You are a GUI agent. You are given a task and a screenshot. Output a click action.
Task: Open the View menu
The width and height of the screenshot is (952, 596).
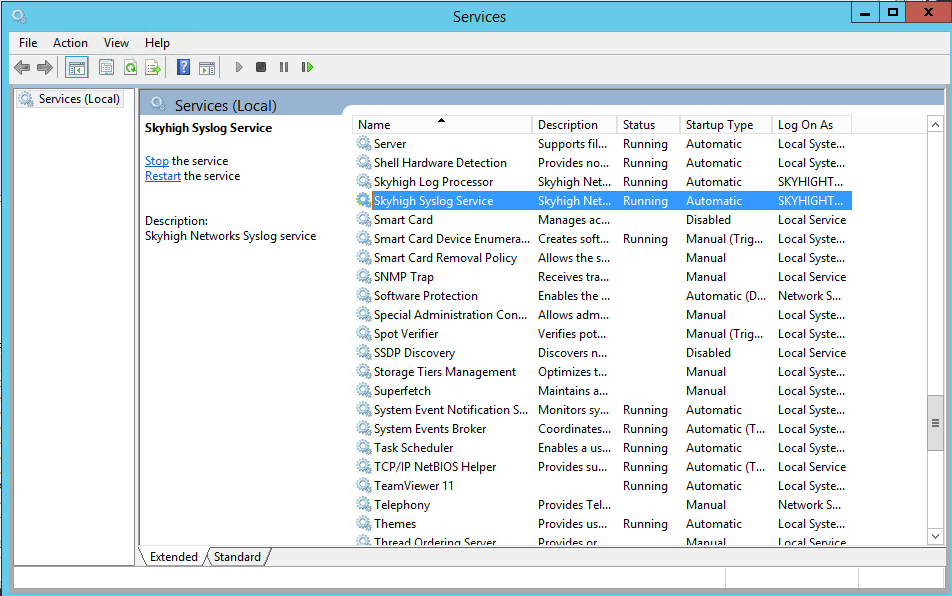(x=116, y=43)
